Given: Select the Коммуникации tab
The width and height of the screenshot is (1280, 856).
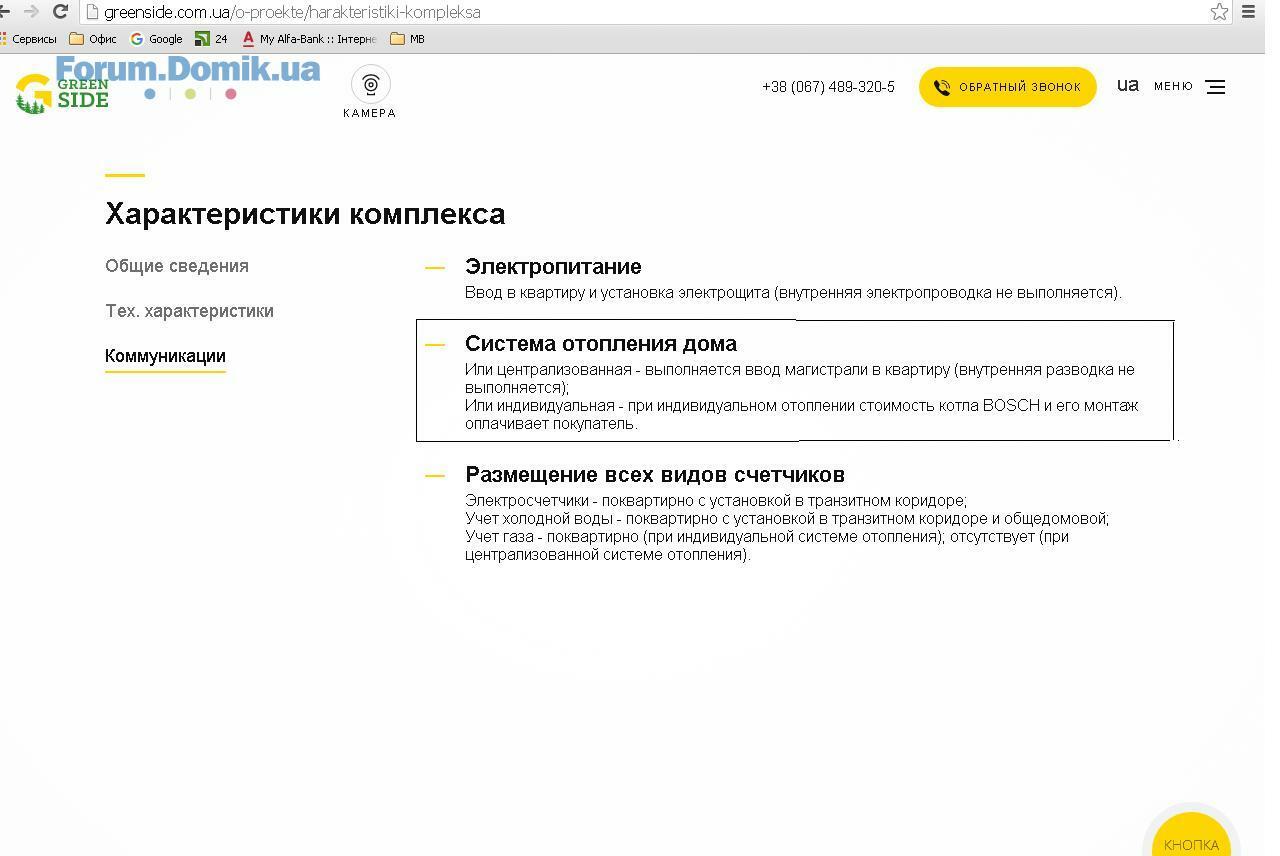Looking at the screenshot, I should click(x=165, y=356).
